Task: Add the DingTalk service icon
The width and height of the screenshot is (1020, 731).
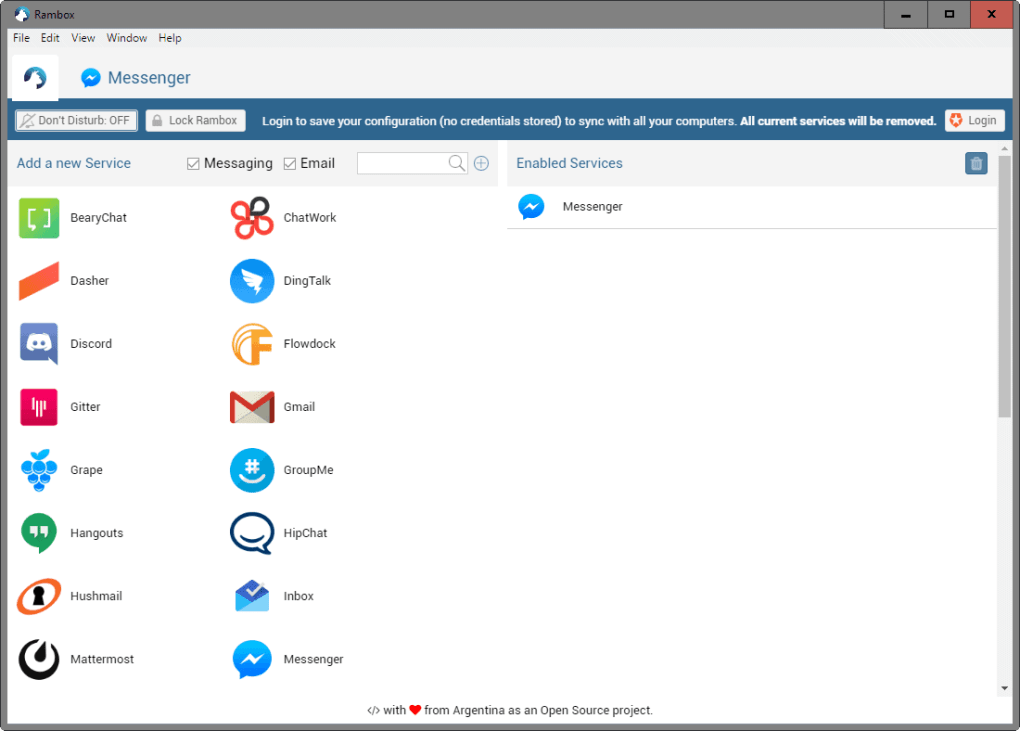Action: pyautogui.click(x=252, y=281)
